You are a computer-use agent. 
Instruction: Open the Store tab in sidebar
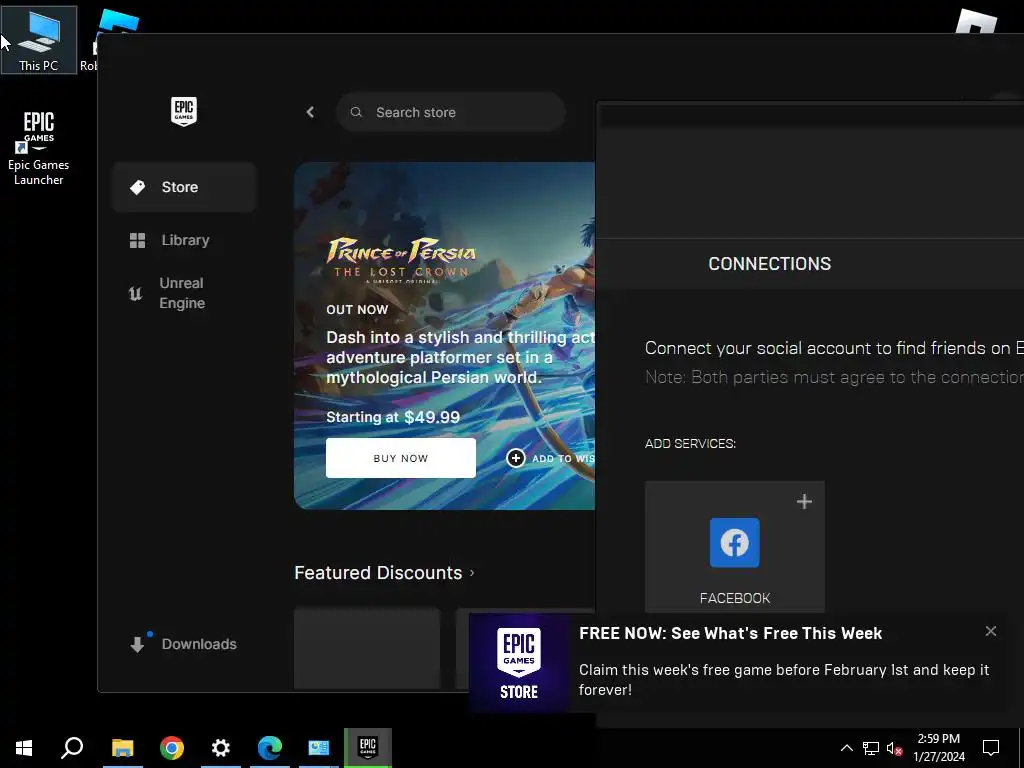click(x=184, y=187)
